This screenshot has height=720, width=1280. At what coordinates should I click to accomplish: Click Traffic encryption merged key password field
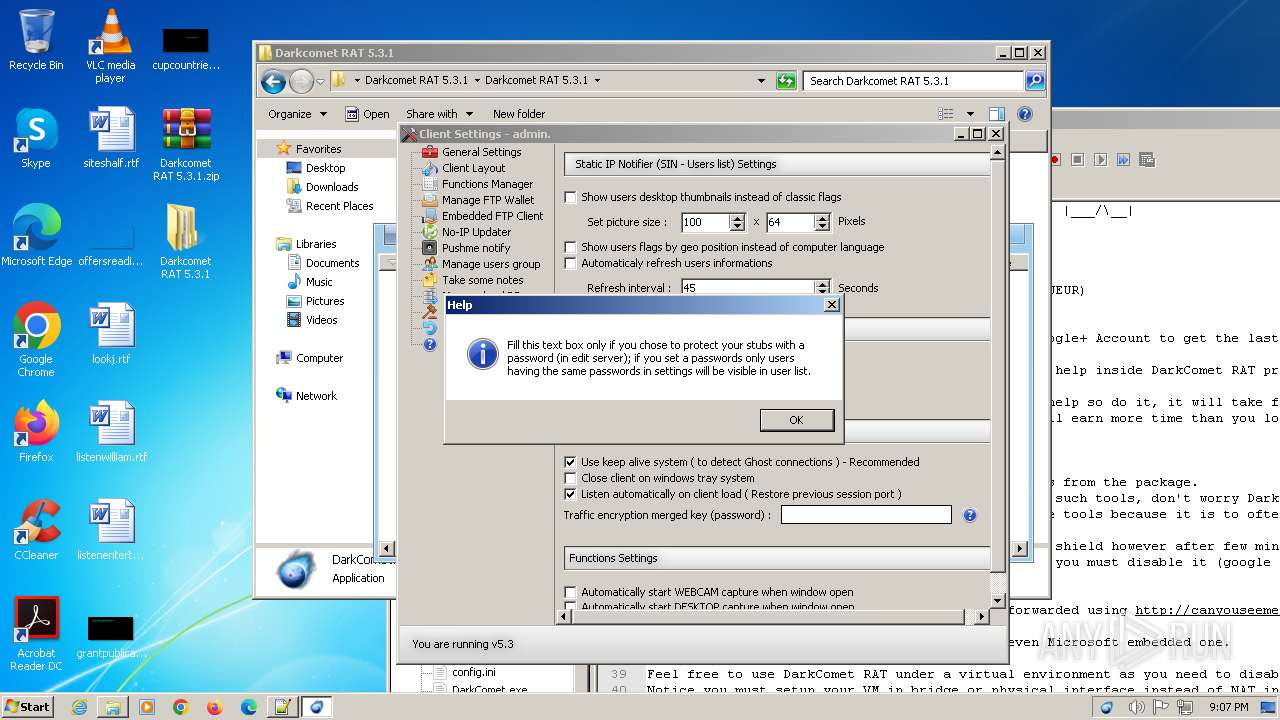click(866, 515)
